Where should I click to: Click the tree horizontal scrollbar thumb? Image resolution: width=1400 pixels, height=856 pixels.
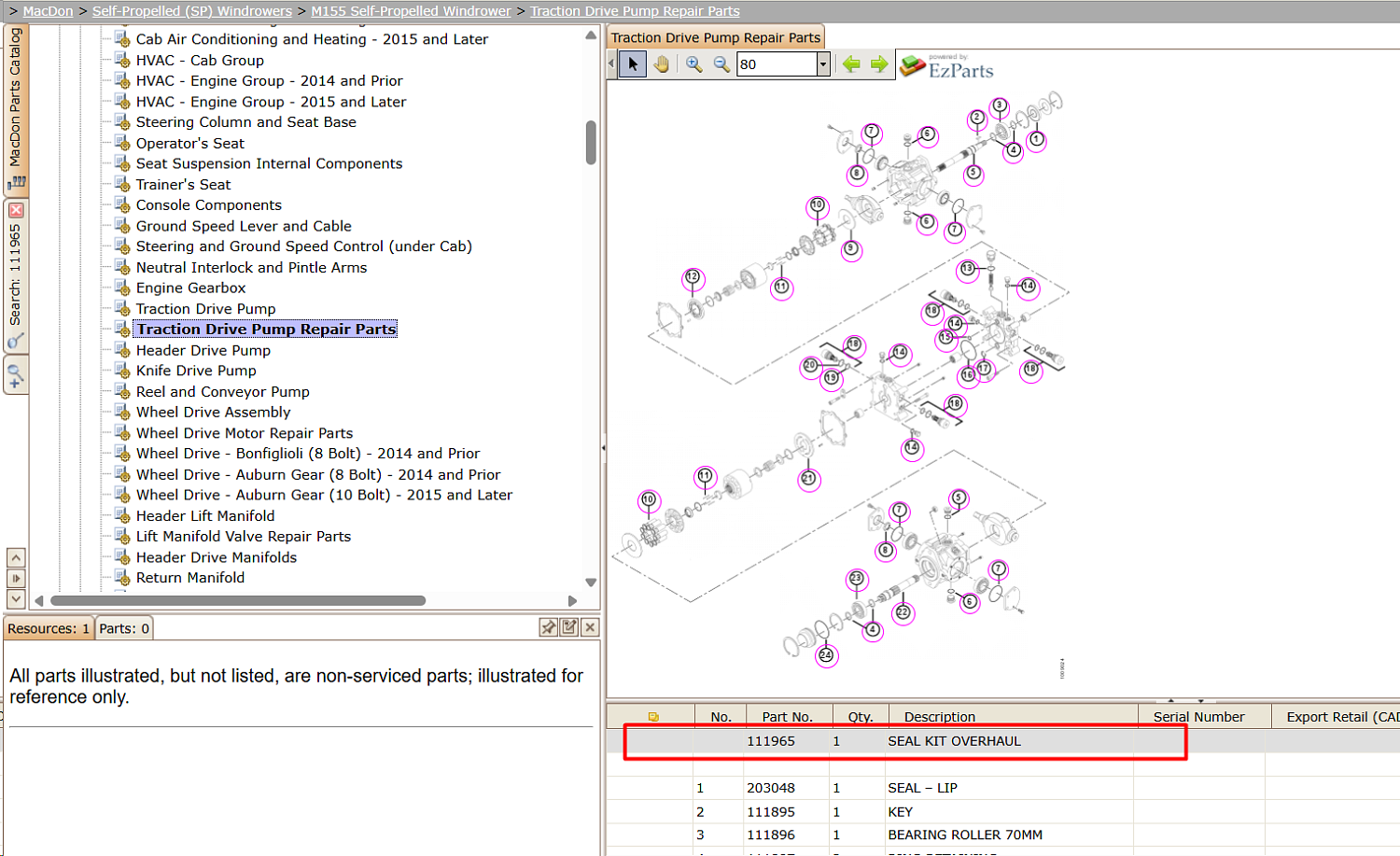pos(238,600)
